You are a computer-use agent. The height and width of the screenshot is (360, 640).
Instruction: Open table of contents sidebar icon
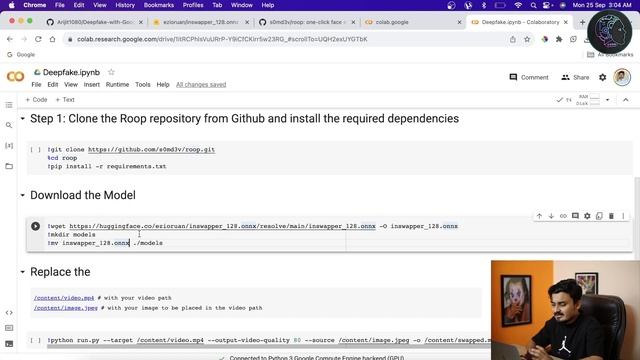tap(9, 105)
